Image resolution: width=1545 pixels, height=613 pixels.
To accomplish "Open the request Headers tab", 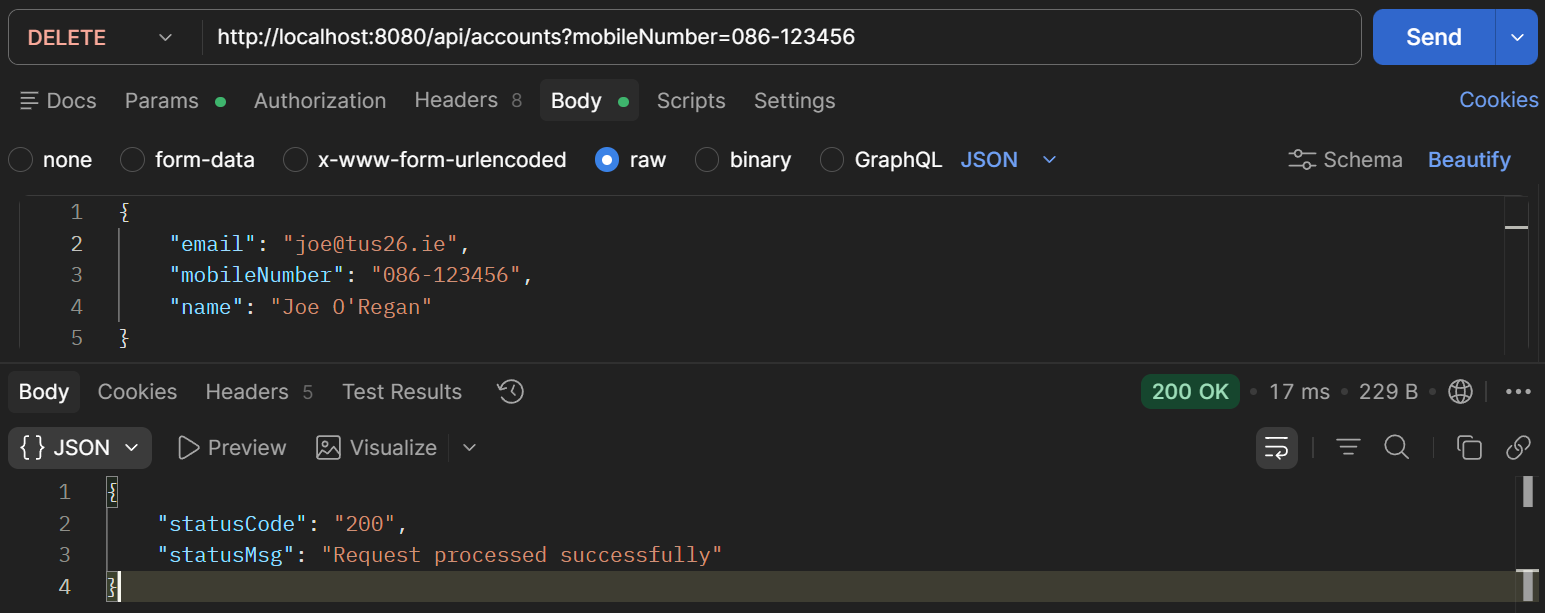I will (468, 100).
